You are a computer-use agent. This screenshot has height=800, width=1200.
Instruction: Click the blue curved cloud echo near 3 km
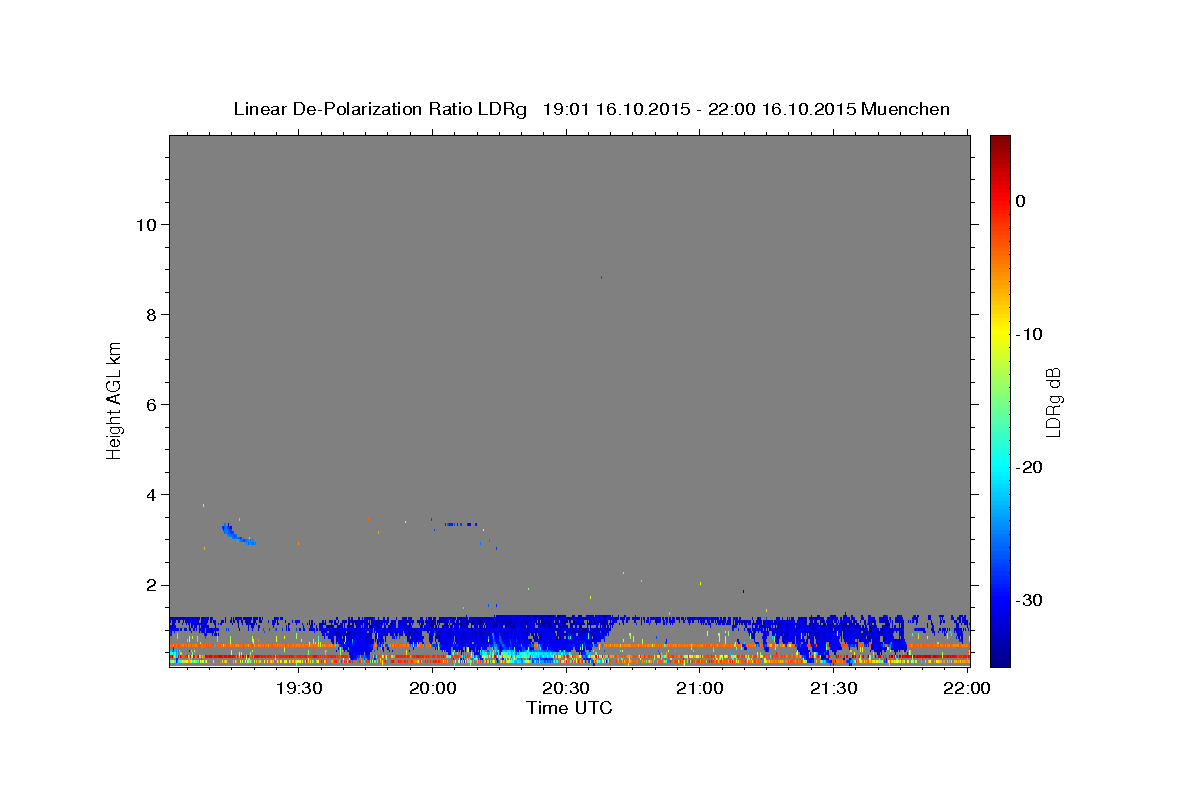(237, 533)
